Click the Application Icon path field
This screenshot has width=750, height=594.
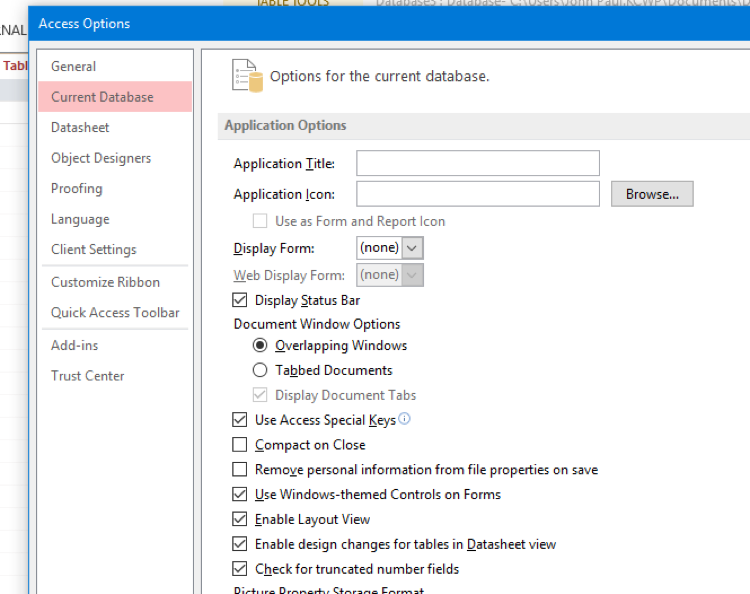tap(478, 194)
